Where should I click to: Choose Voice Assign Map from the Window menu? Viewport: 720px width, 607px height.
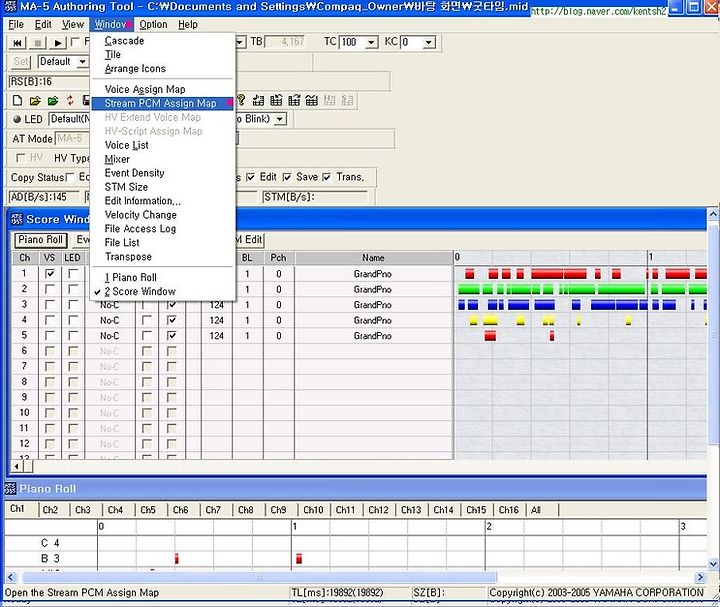pos(163,89)
